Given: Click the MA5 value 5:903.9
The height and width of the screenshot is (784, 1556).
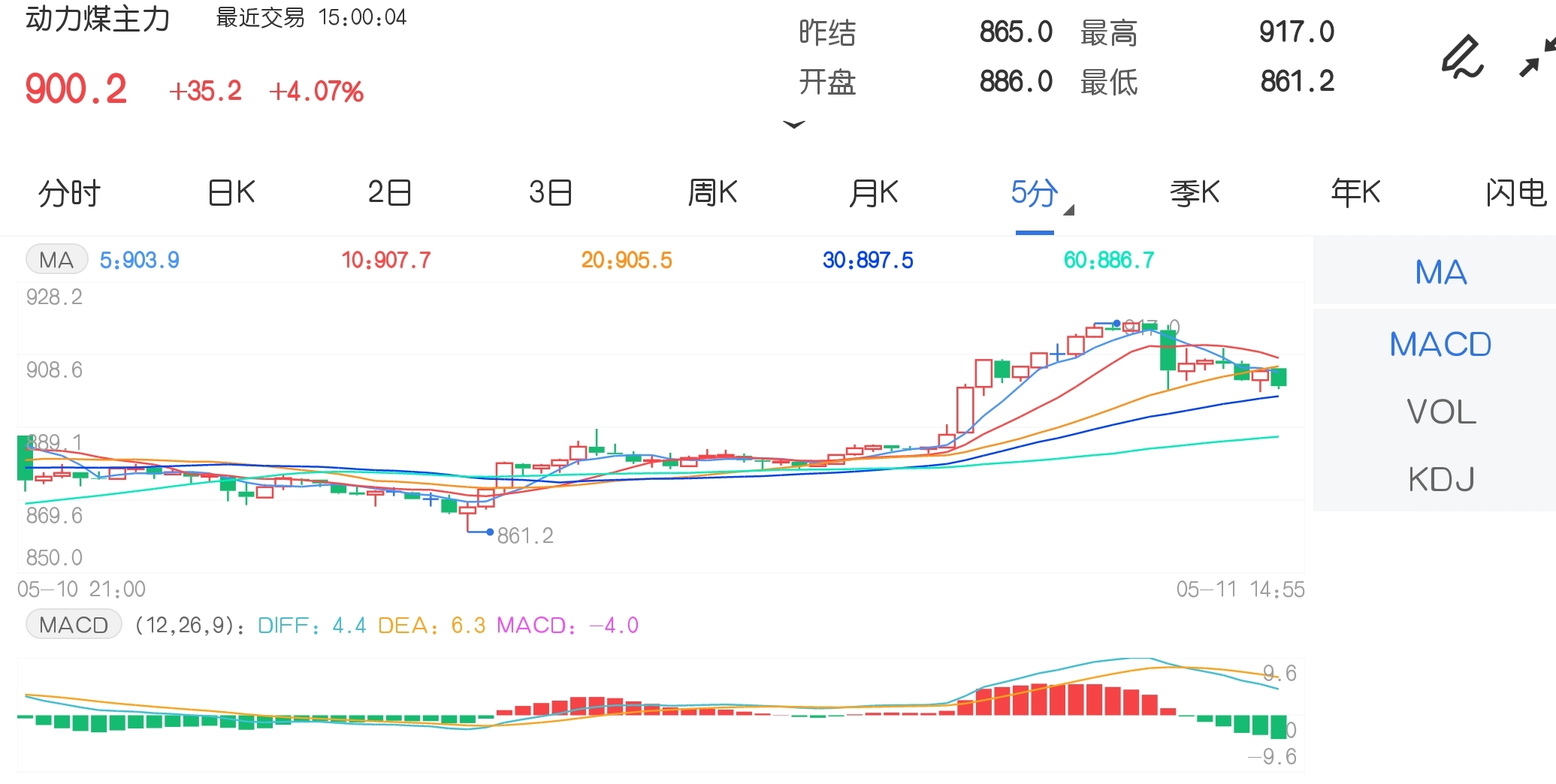Looking at the screenshot, I should pos(140,261).
